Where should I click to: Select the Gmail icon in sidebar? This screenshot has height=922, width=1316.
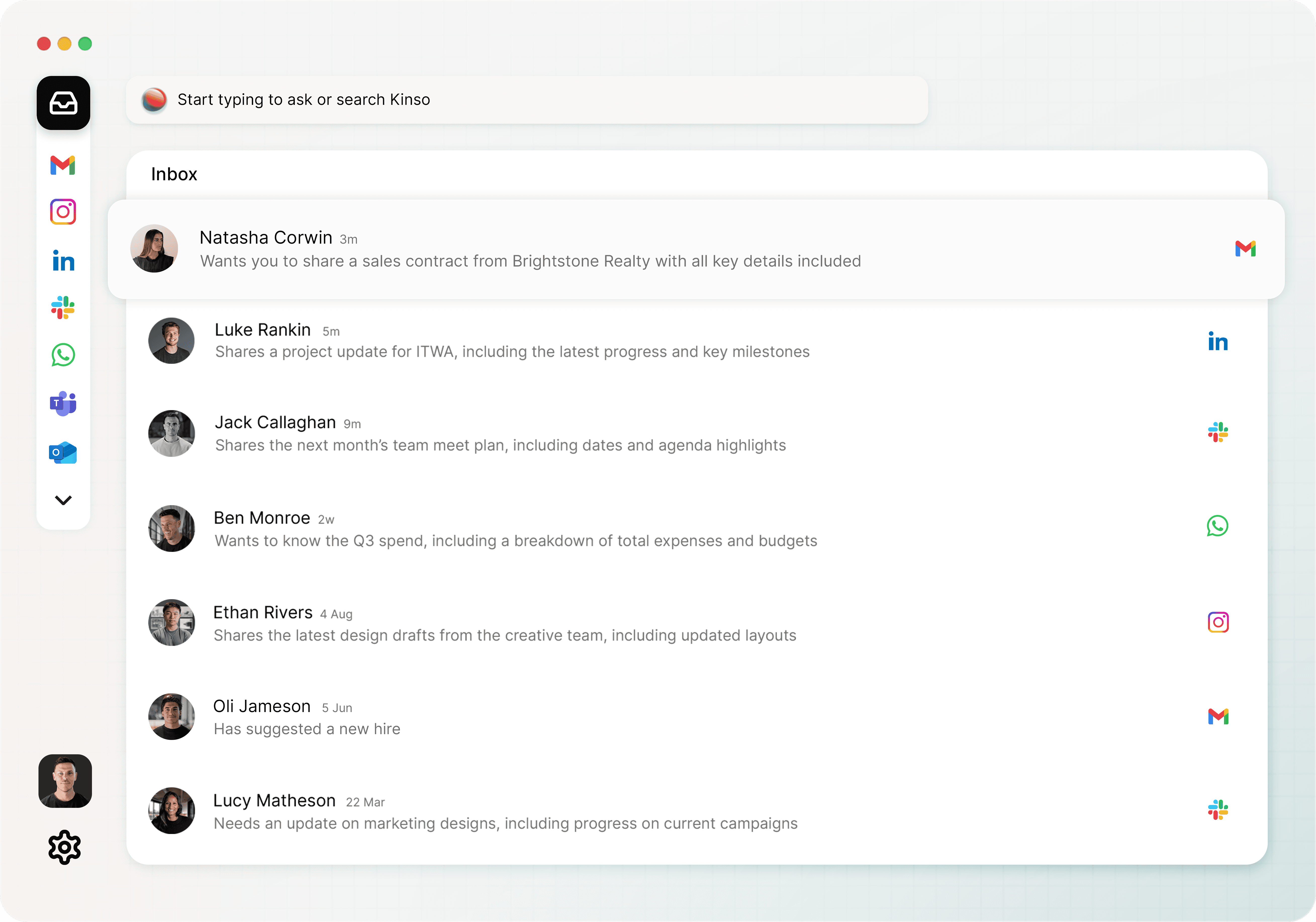(63, 165)
